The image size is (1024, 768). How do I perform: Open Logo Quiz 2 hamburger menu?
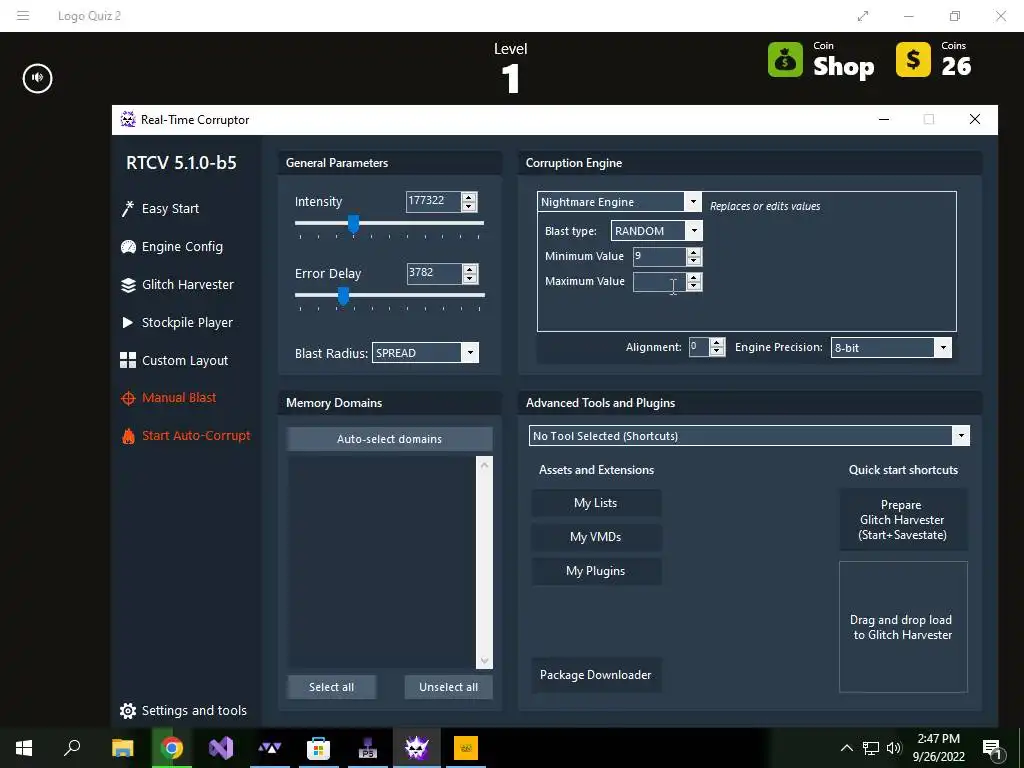coord(23,16)
